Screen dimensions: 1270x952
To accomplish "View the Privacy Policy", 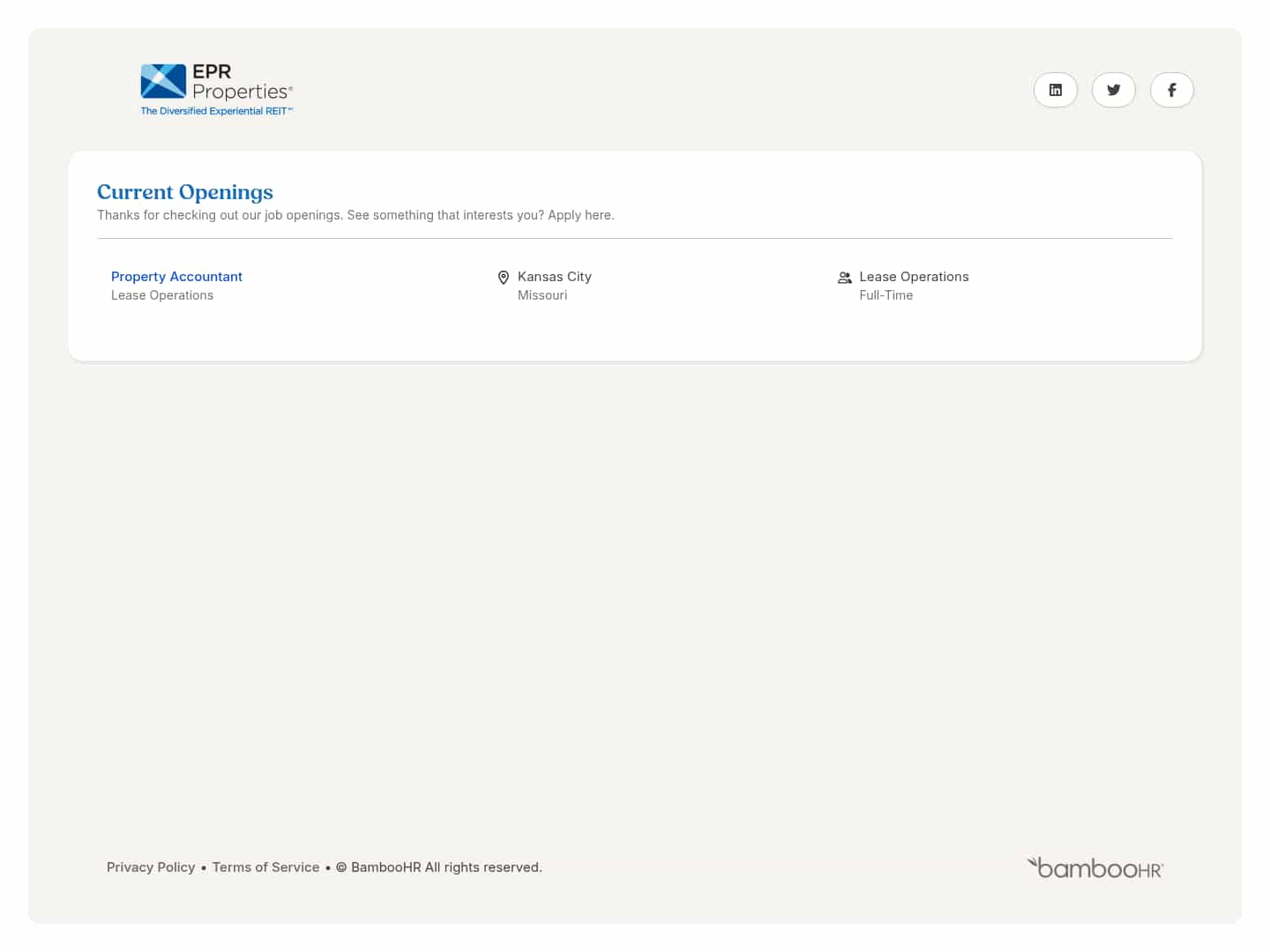I will pos(151,867).
